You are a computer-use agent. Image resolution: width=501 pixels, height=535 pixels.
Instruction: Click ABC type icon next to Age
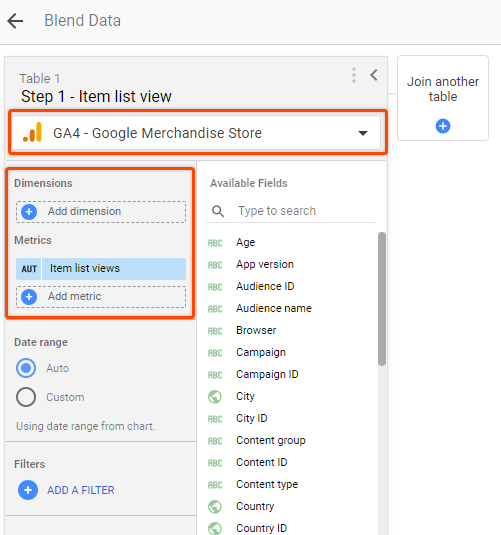(x=215, y=243)
